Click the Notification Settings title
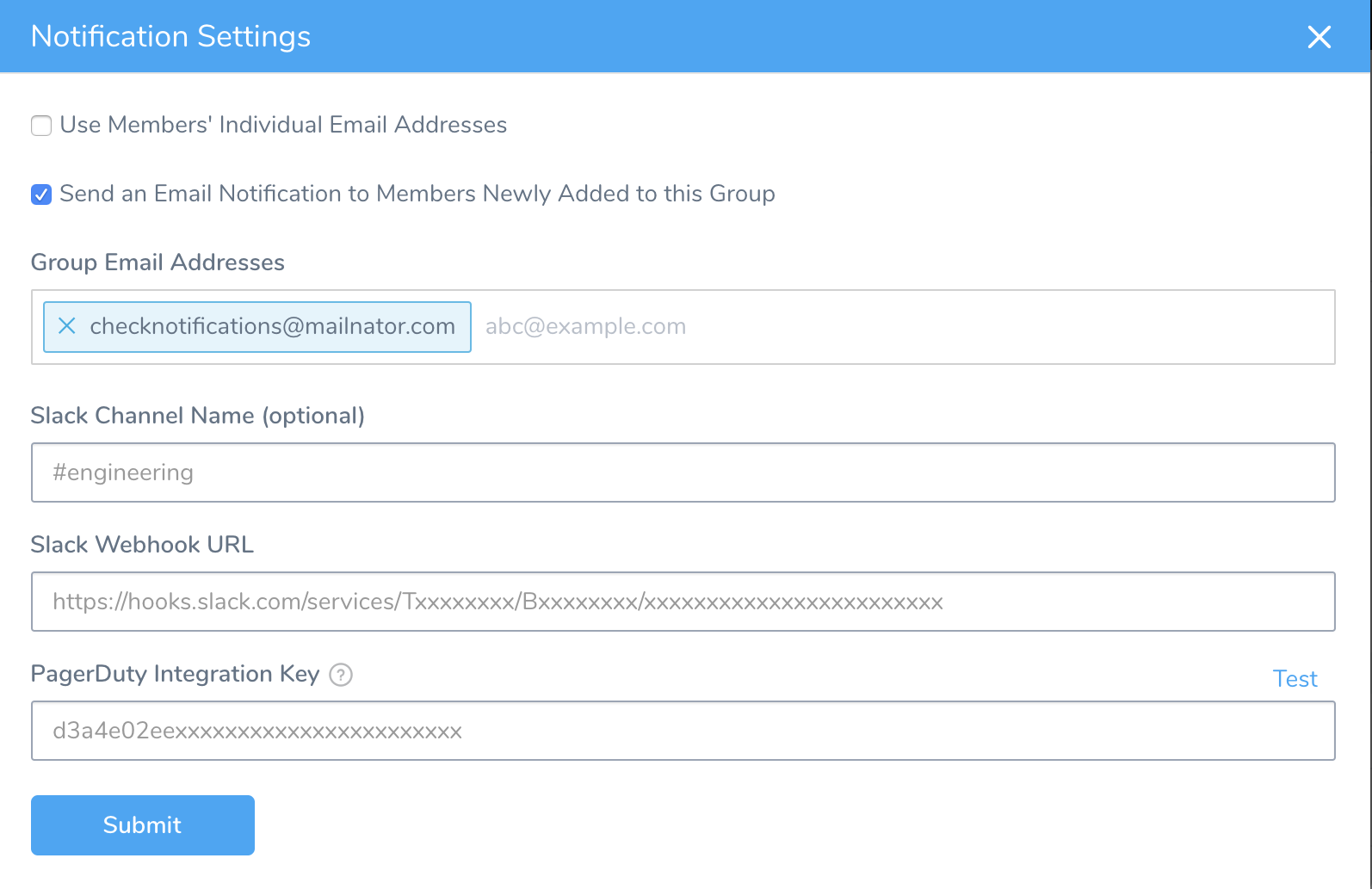This screenshot has height=889, width=1372. (x=170, y=37)
